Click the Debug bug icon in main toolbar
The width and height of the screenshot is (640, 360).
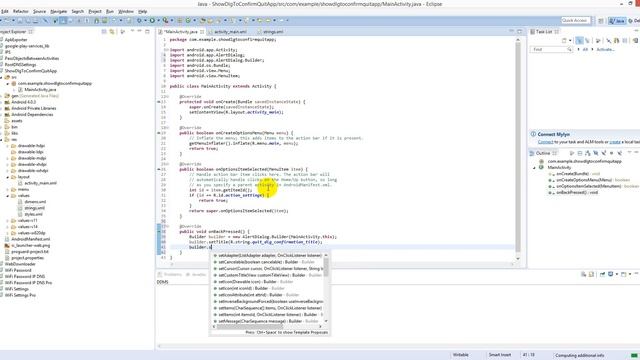pos(139,20)
